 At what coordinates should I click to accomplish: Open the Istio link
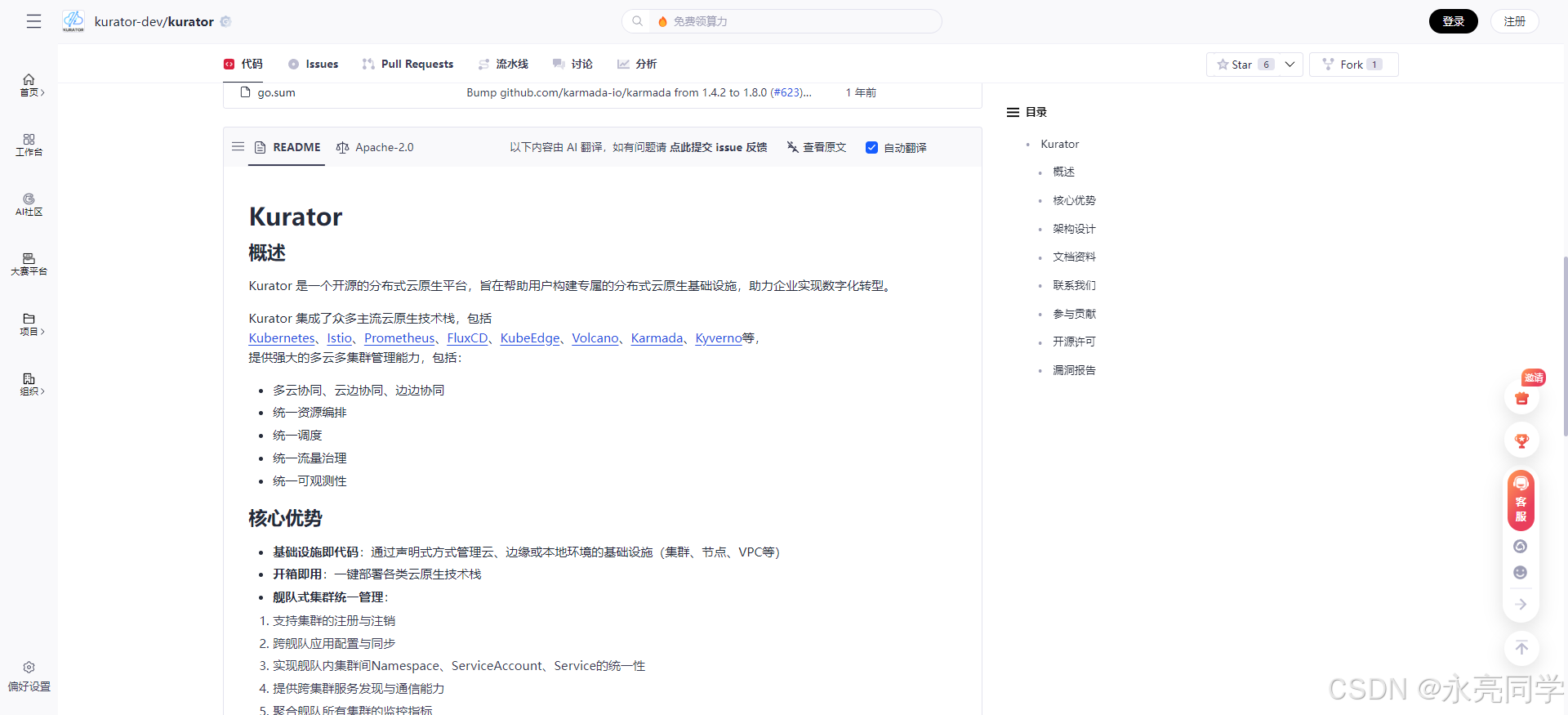[340, 338]
